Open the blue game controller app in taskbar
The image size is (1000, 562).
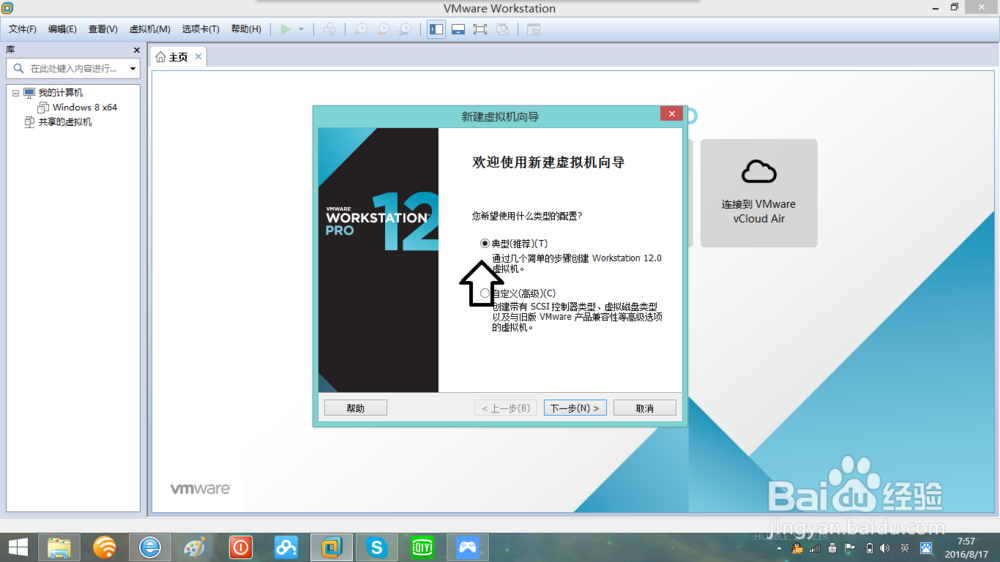(x=467, y=547)
